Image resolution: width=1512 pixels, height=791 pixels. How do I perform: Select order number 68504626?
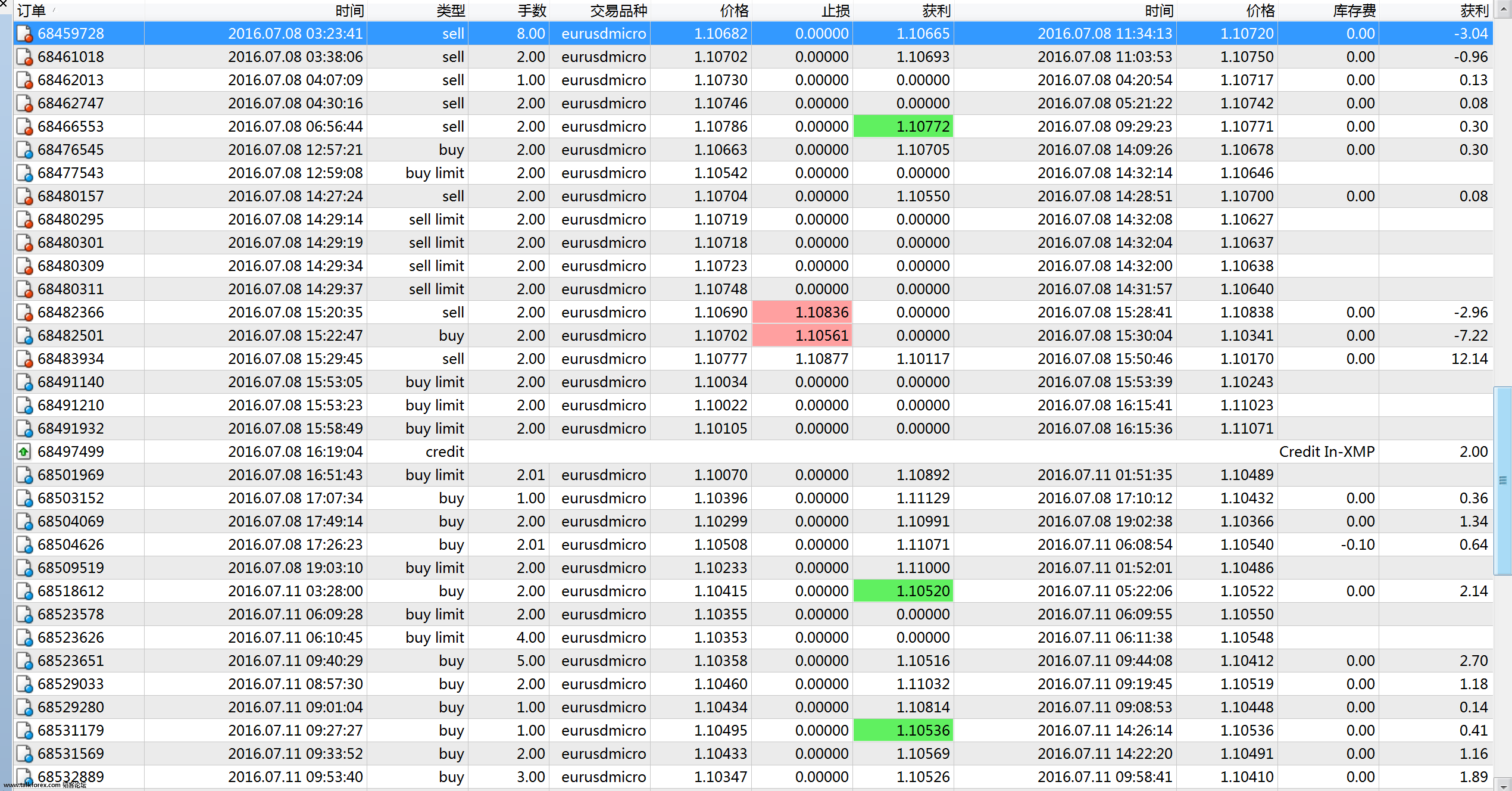click(x=71, y=545)
